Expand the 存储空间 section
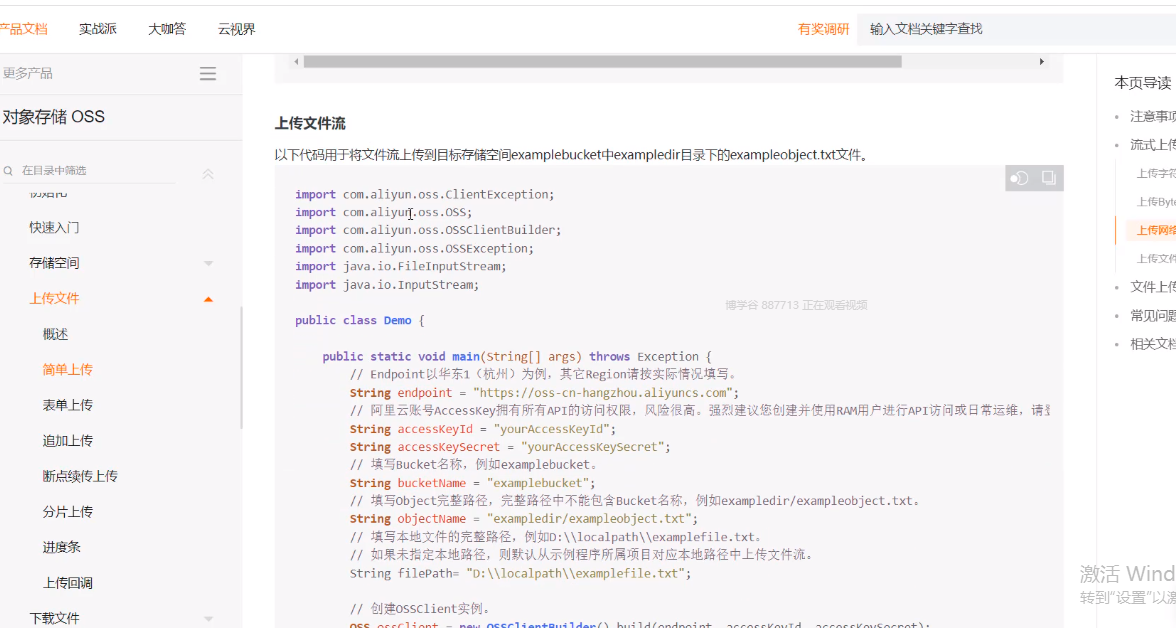The height and width of the screenshot is (628, 1176). (x=208, y=263)
